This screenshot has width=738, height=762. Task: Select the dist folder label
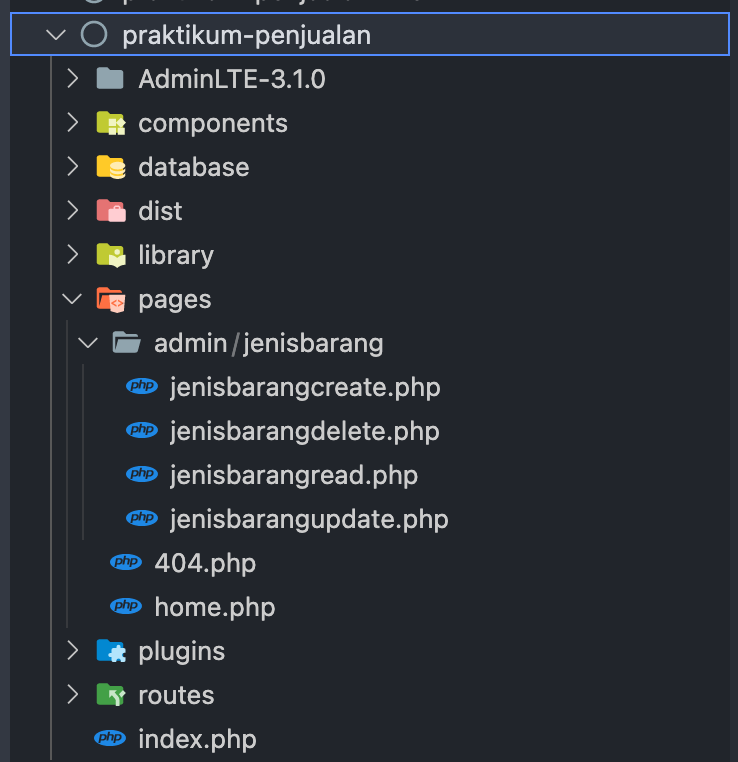[x=160, y=211]
